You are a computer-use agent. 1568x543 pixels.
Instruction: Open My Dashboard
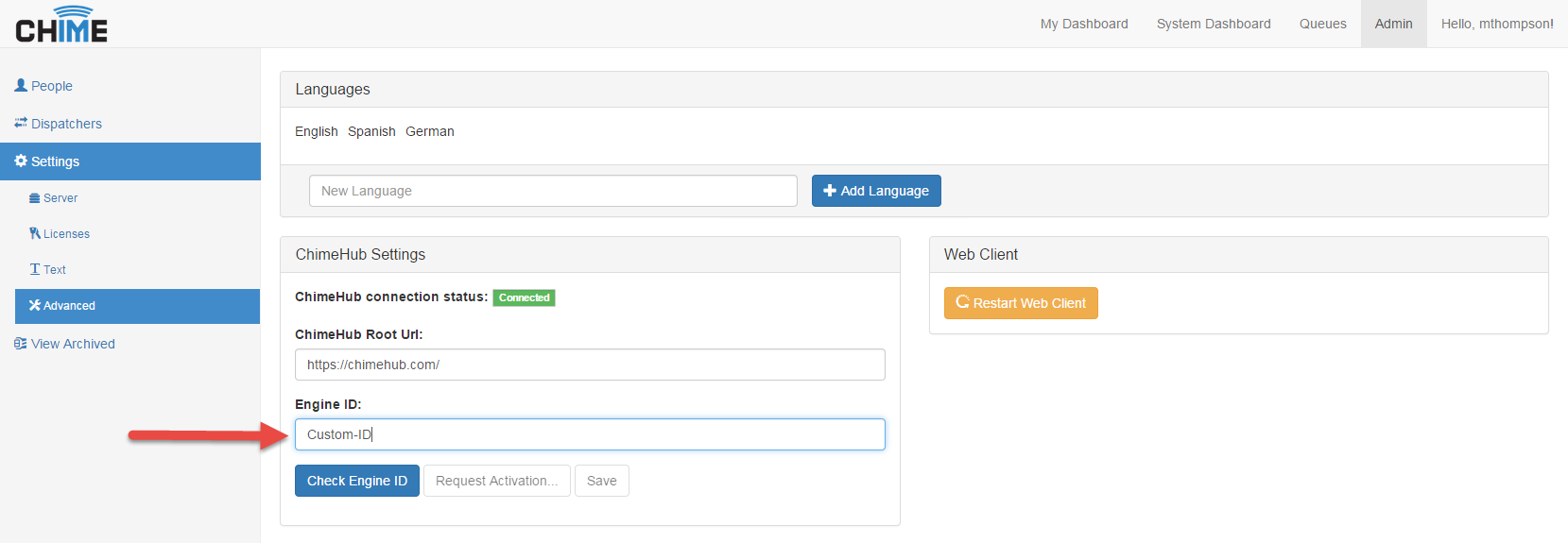[x=1084, y=24]
